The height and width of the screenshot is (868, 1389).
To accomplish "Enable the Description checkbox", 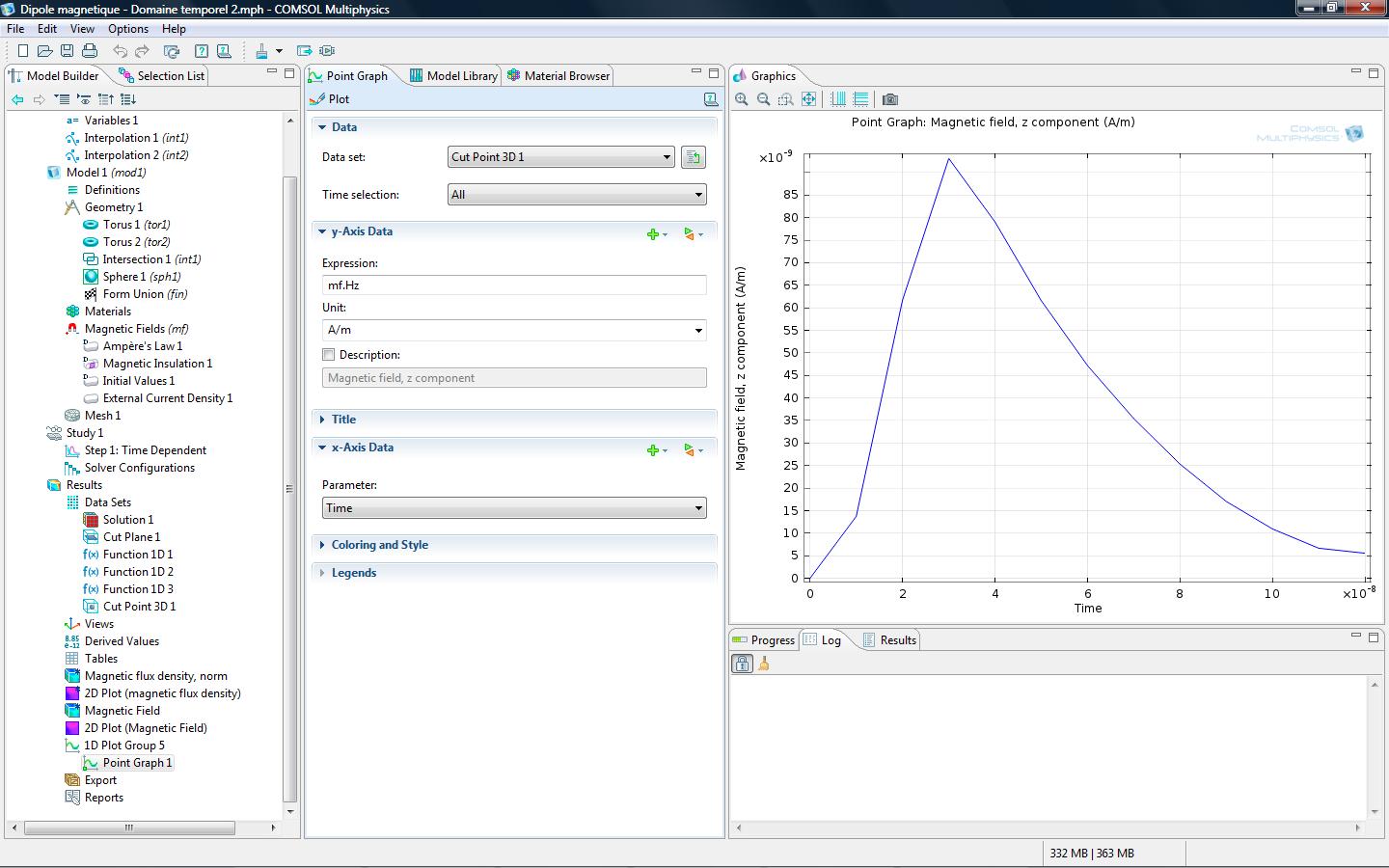I will pyautogui.click(x=329, y=355).
